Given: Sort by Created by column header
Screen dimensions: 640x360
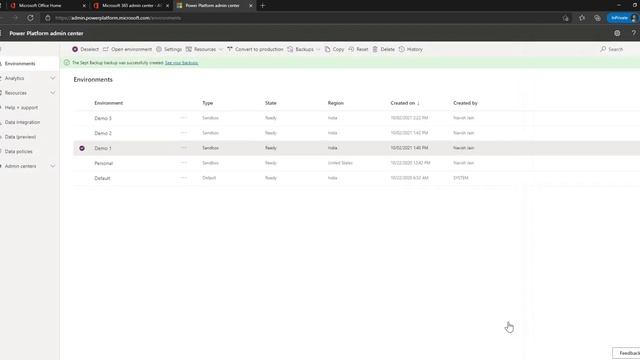Looking at the screenshot, I should click(x=465, y=103).
